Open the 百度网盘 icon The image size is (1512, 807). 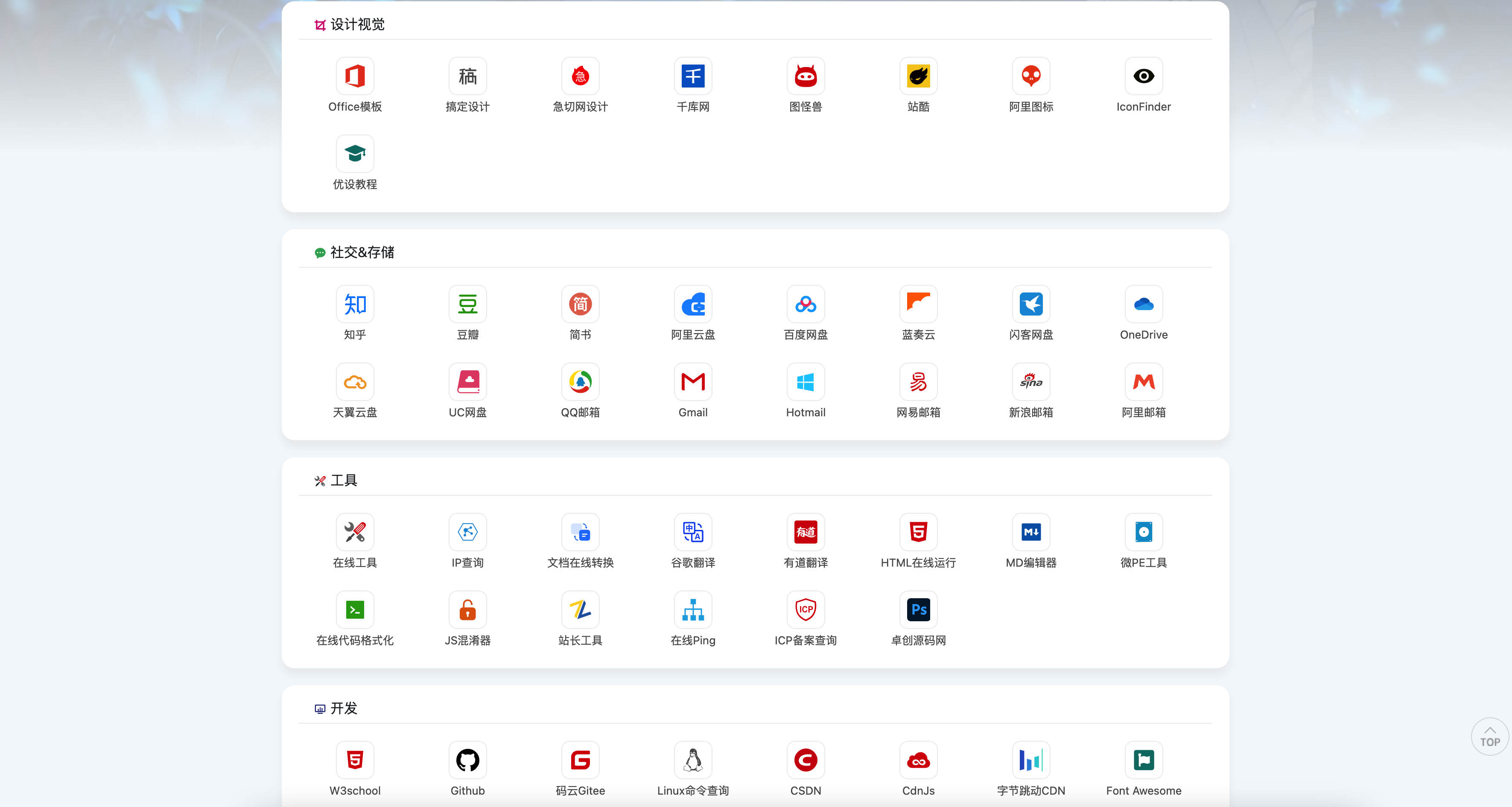805,304
